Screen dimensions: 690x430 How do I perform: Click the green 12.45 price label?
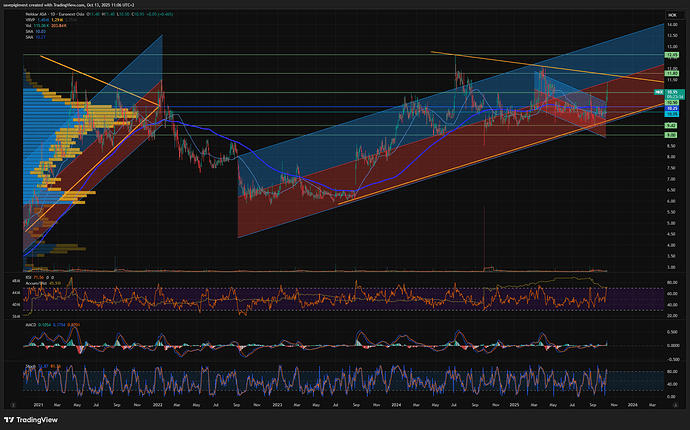coord(672,56)
